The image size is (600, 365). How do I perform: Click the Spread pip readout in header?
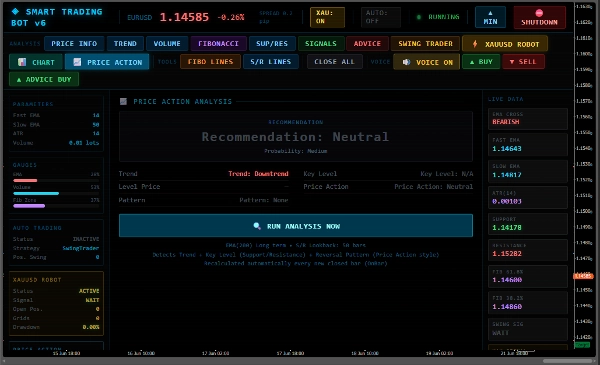point(276,17)
